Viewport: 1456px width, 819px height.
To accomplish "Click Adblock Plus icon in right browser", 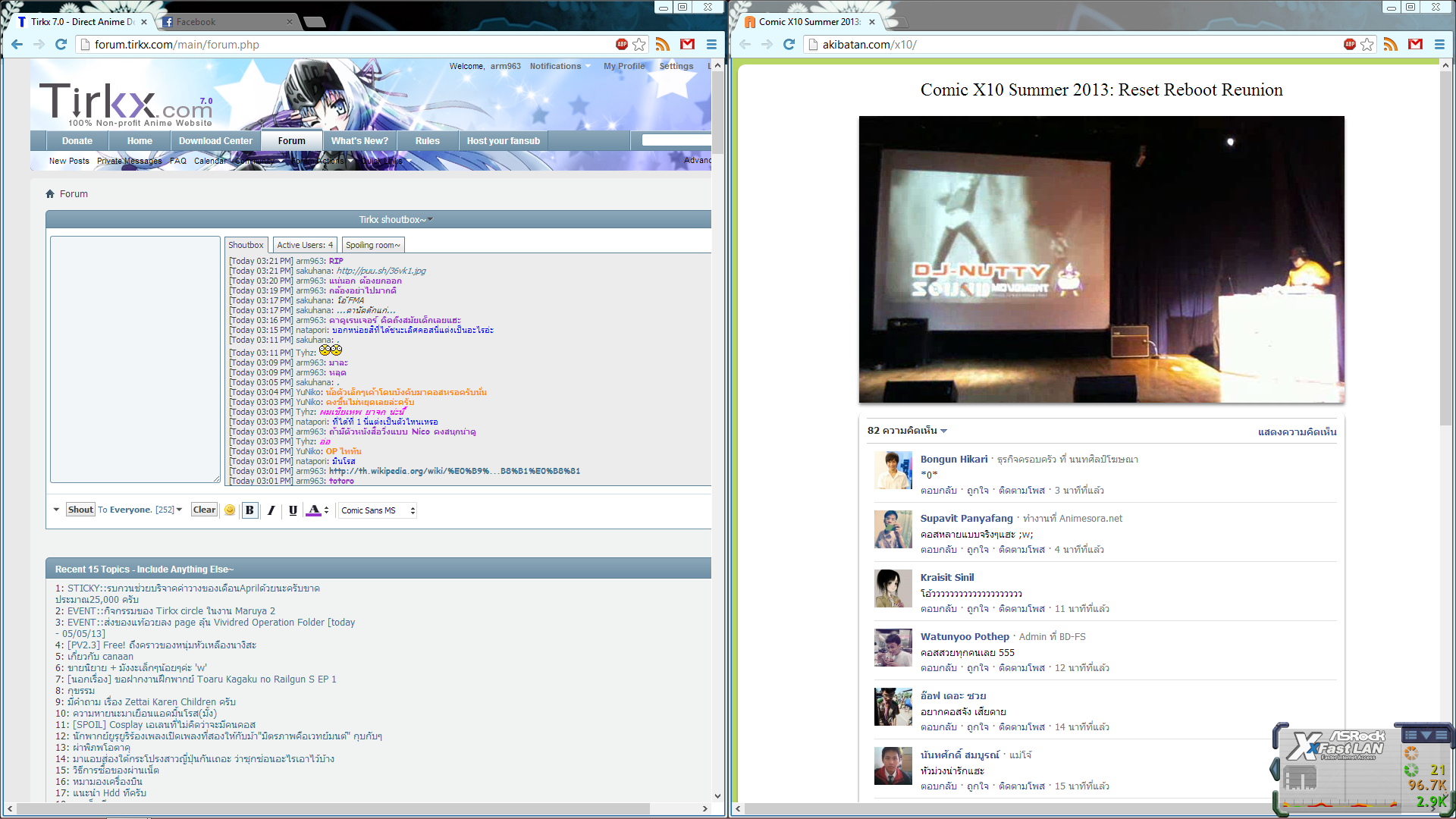I will 1350,45.
